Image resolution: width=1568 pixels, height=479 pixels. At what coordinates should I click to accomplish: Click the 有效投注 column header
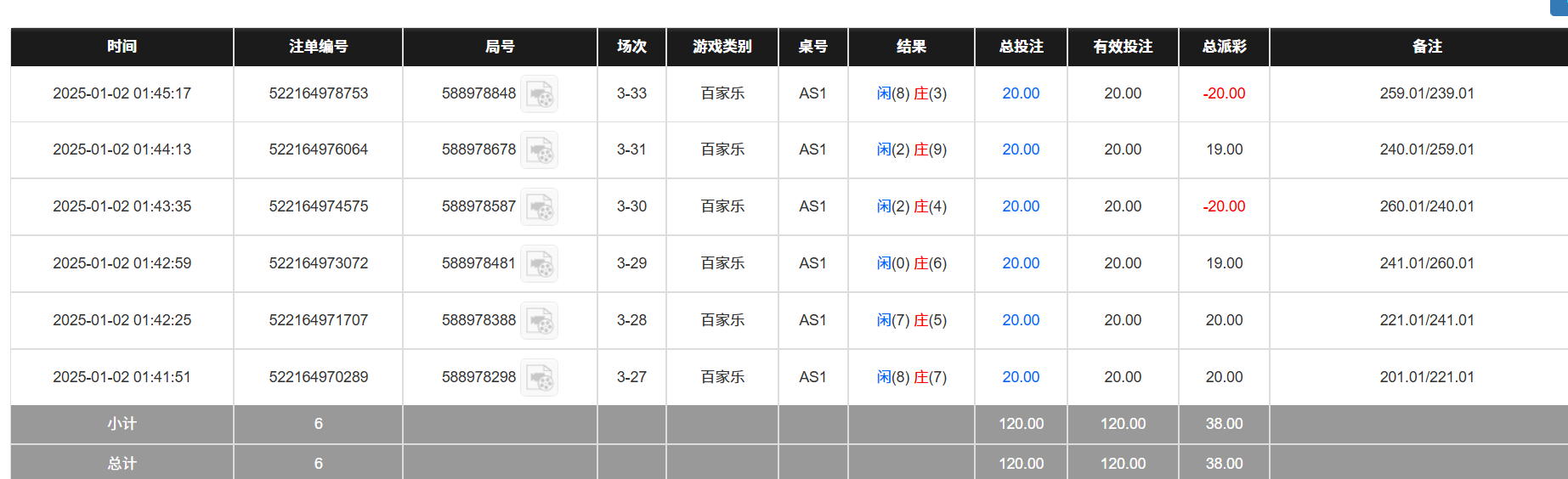1123,47
